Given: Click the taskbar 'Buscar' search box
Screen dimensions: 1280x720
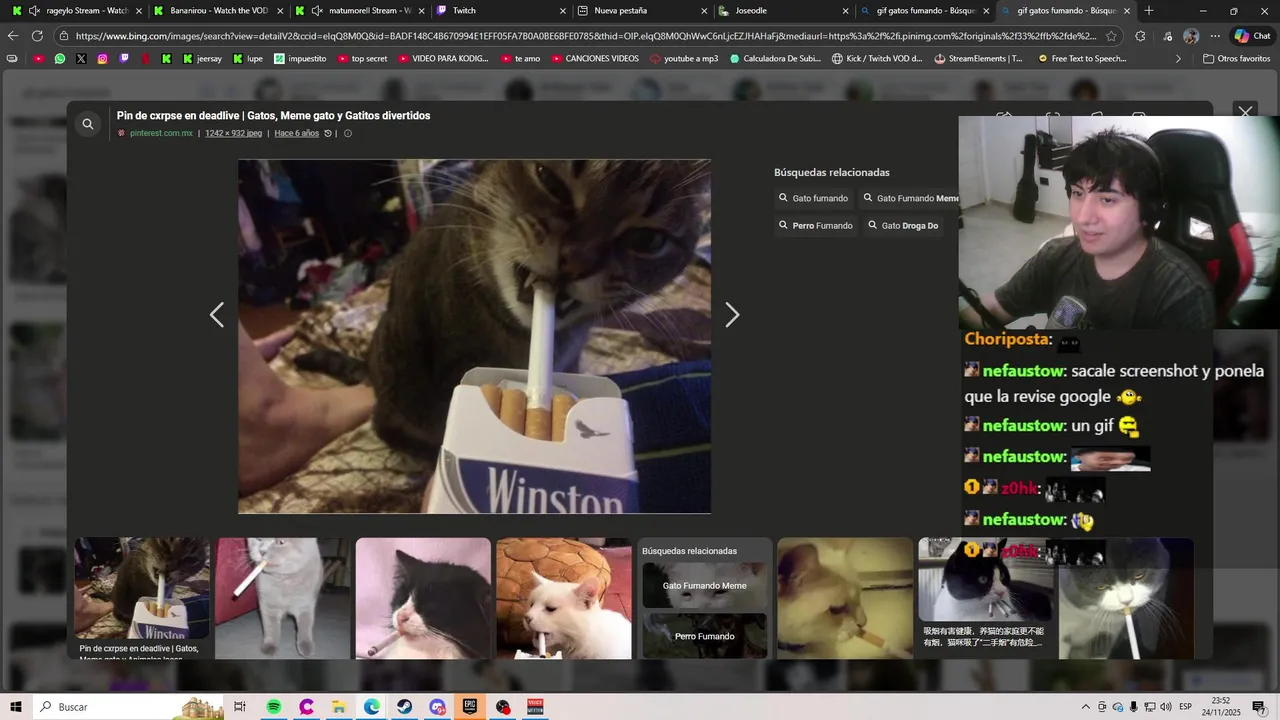Looking at the screenshot, I should click(x=130, y=707).
